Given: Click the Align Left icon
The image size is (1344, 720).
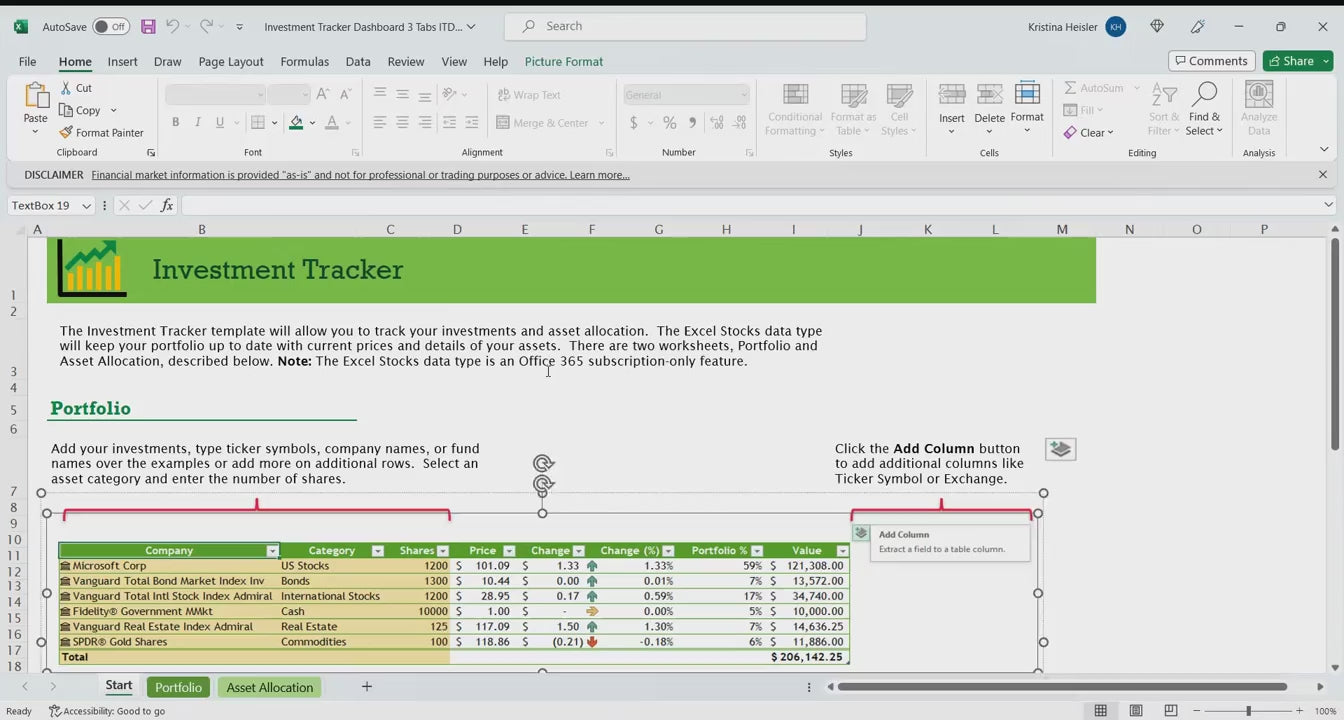Looking at the screenshot, I should pyautogui.click(x=380, y=123).
